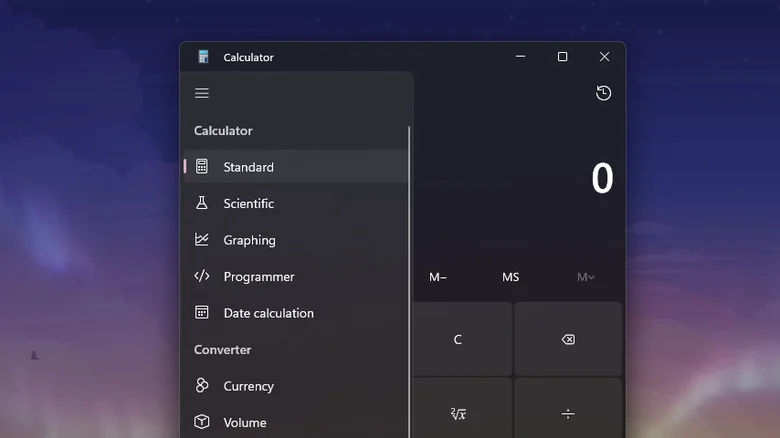The width and height of the screenshot is (780, 438).
Task: Collapse the hamburger navigation menu
Action: point(202,93)
